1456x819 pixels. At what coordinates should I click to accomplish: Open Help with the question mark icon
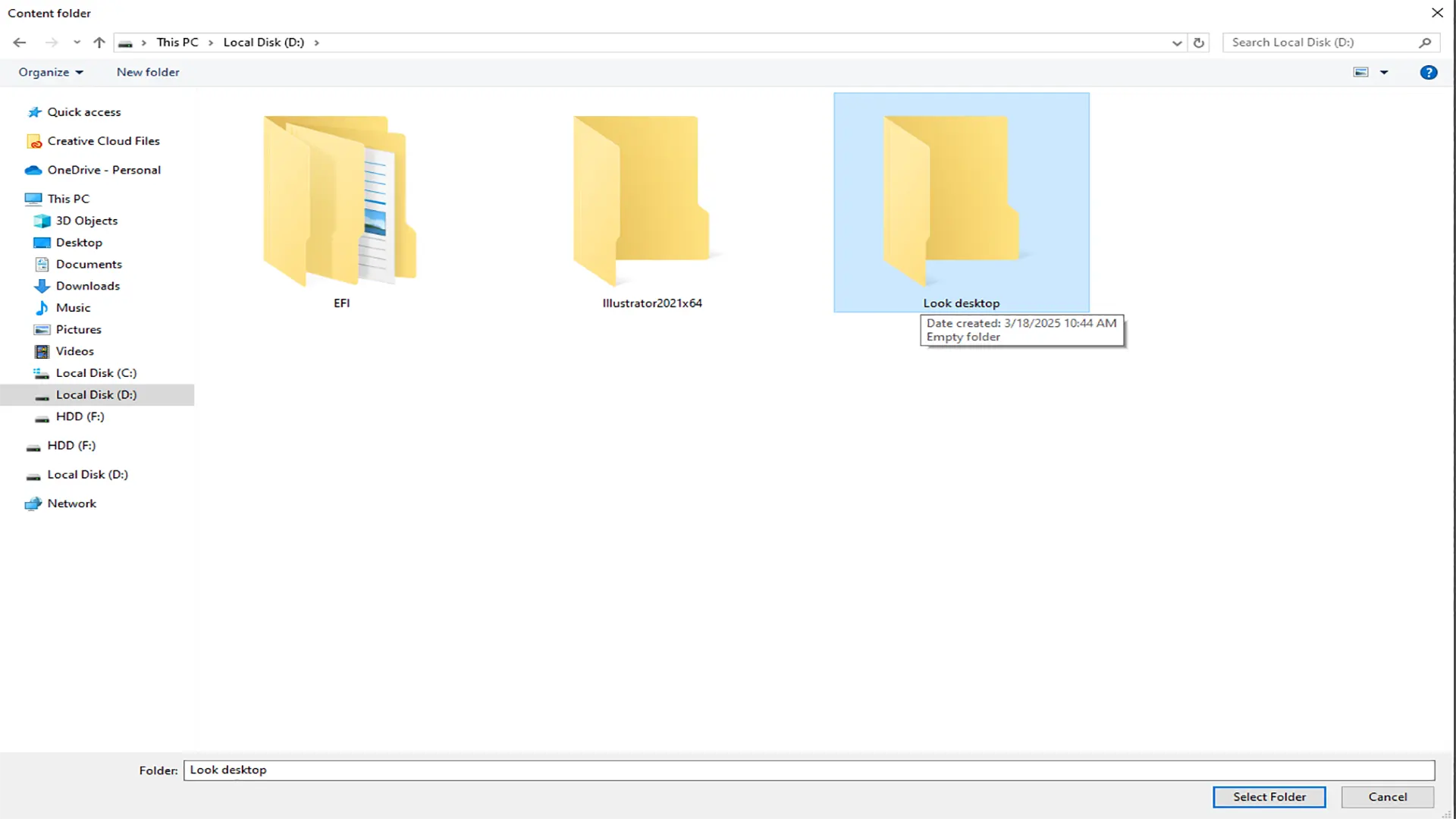coord(1429,72)
